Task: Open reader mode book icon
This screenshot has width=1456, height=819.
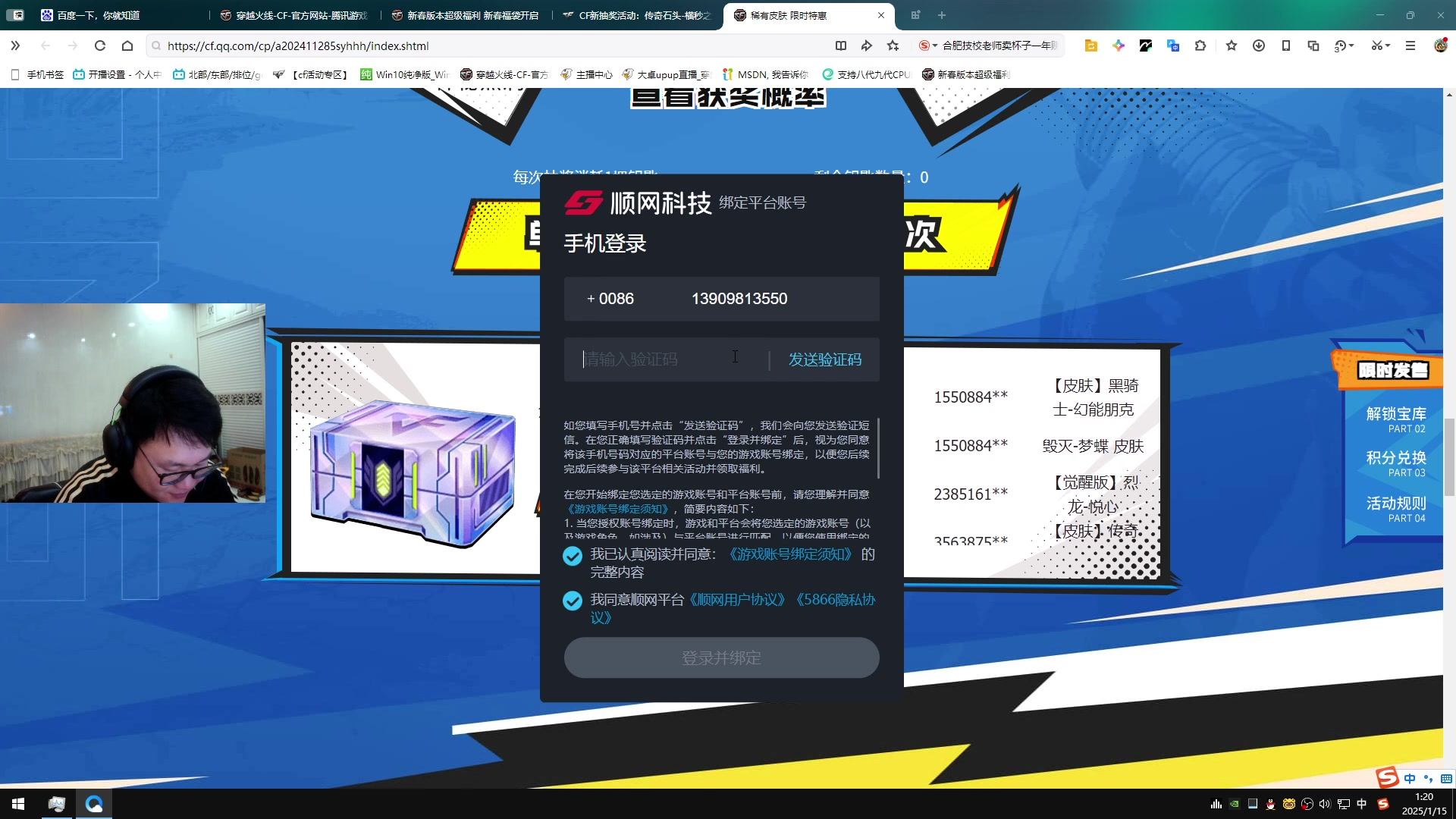Action: tap(841, 45)
